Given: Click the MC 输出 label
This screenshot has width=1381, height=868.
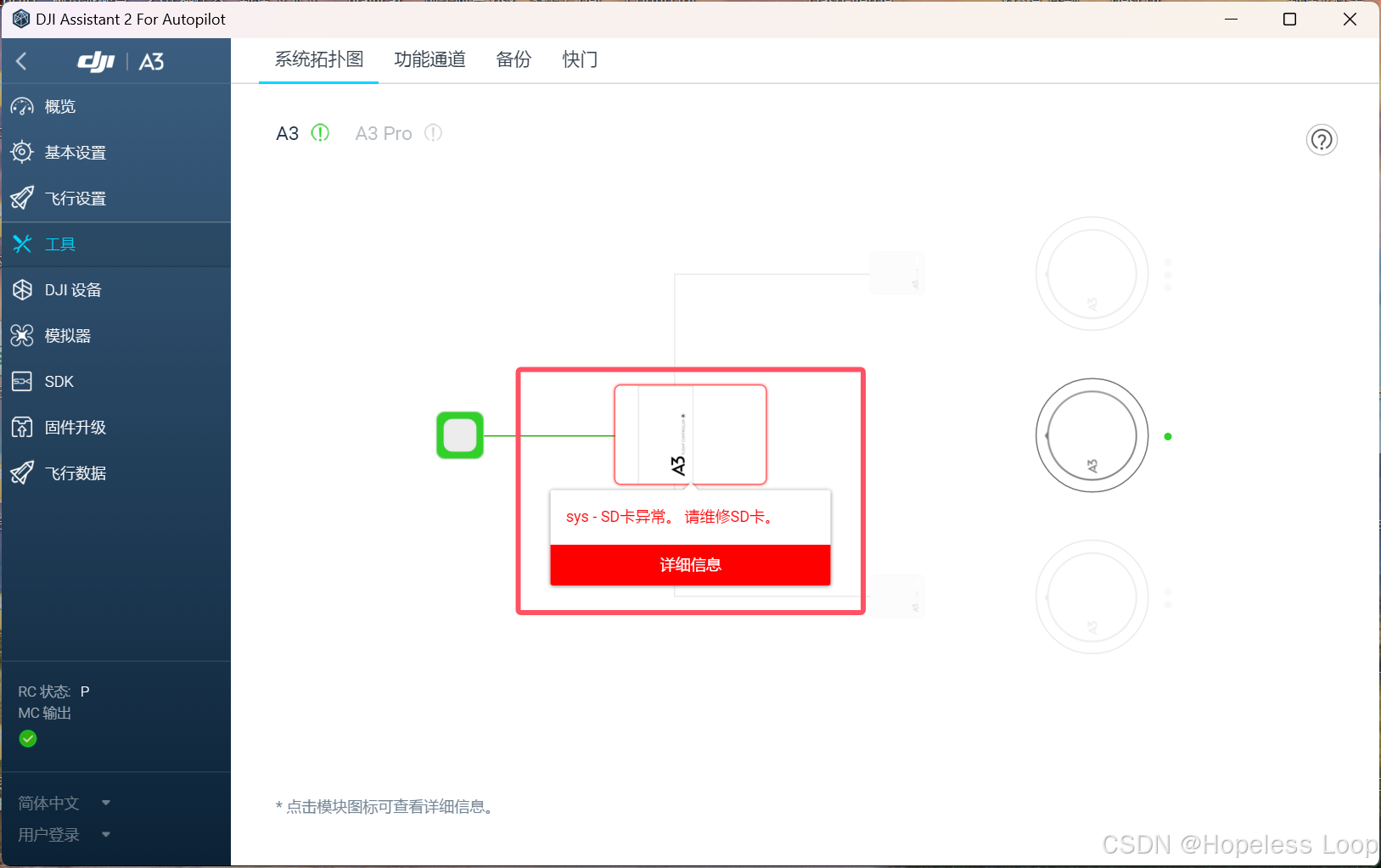Looking at the screenshot, I should [x=45, y=714].
